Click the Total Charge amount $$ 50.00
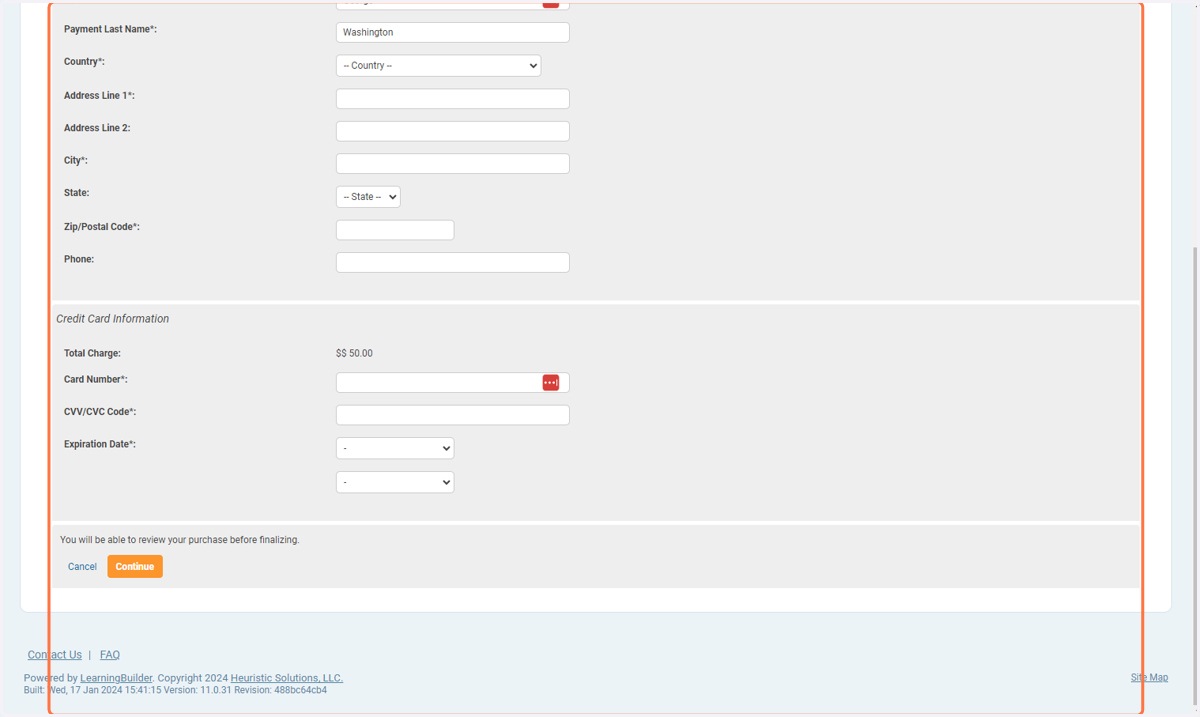This screenshot has width=1200, height=717. [x=354, y=354]
